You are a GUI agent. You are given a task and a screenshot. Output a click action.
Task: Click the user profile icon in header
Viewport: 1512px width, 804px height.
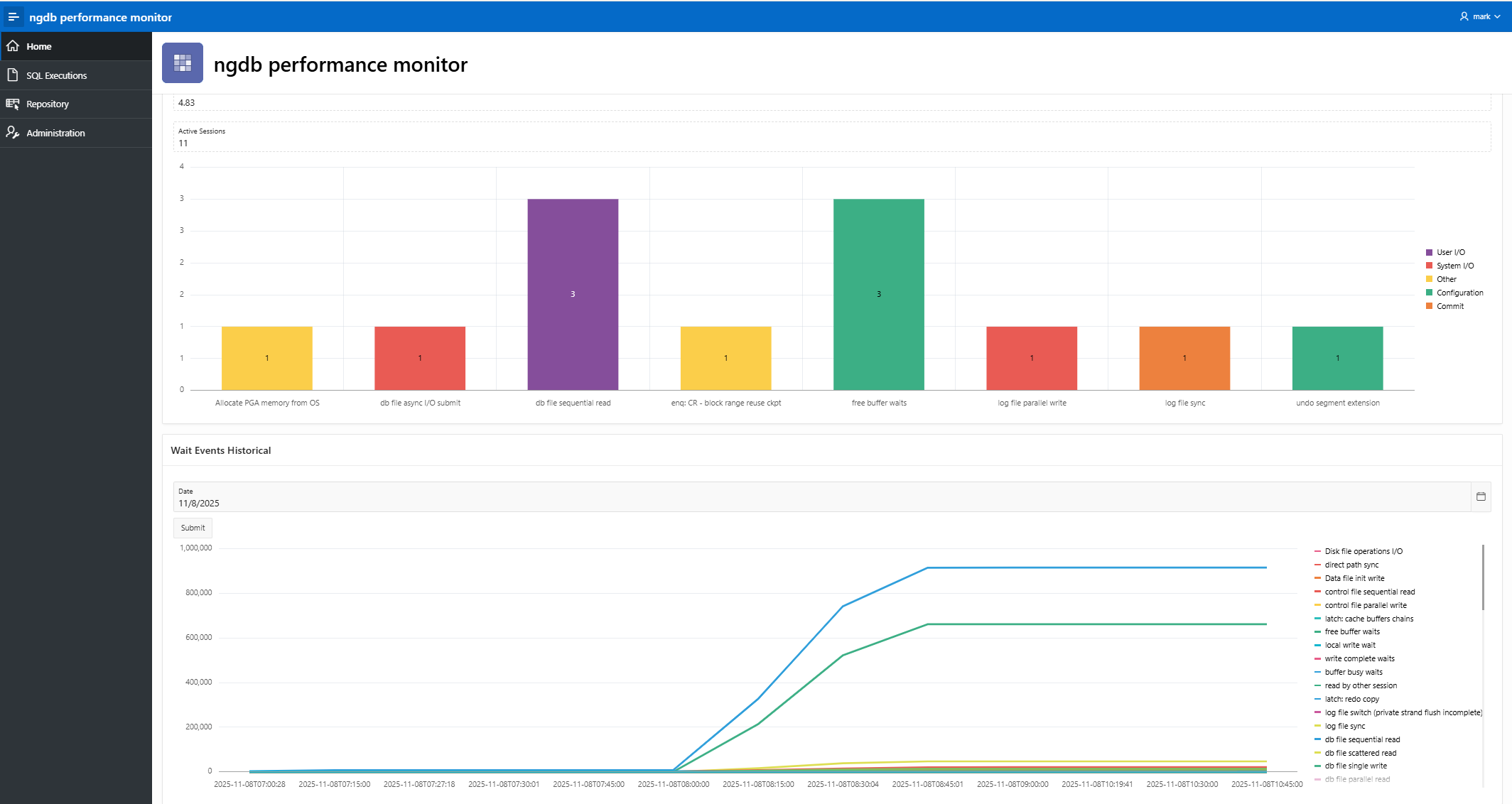click(x=1464, y=16)
